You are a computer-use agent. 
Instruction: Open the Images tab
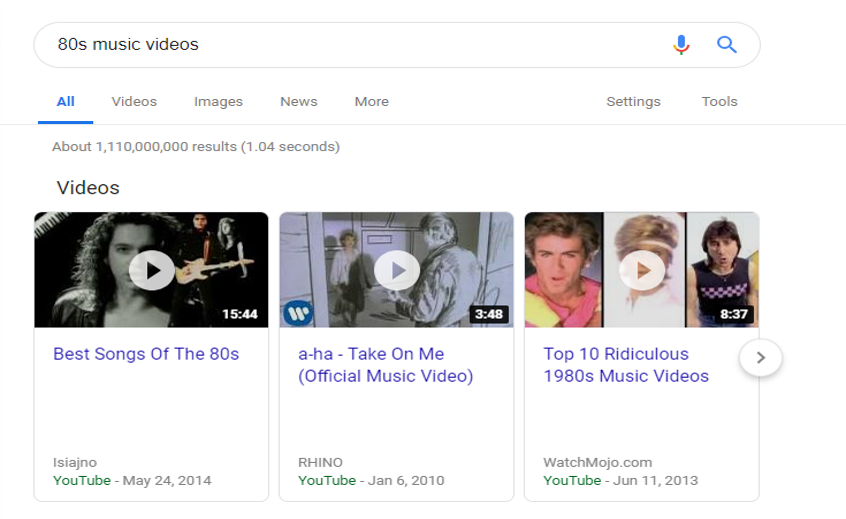pos(218,102)
